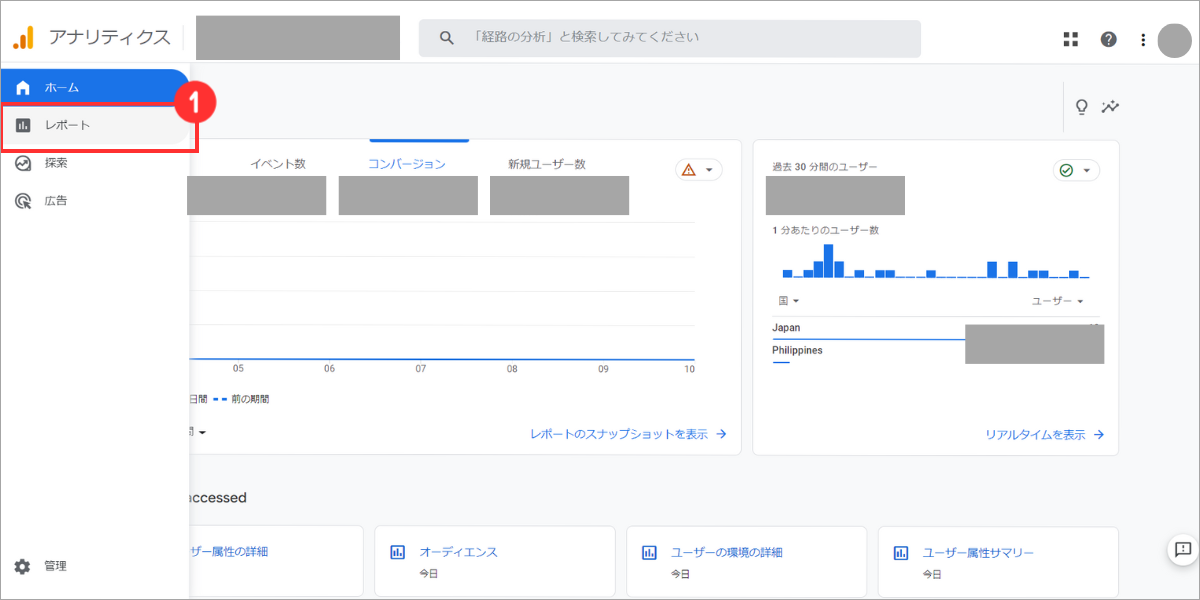The height and width of the screenshot is (600, 1200).
Task: Select the イベント数 metric tab
Action: point(278,164)
